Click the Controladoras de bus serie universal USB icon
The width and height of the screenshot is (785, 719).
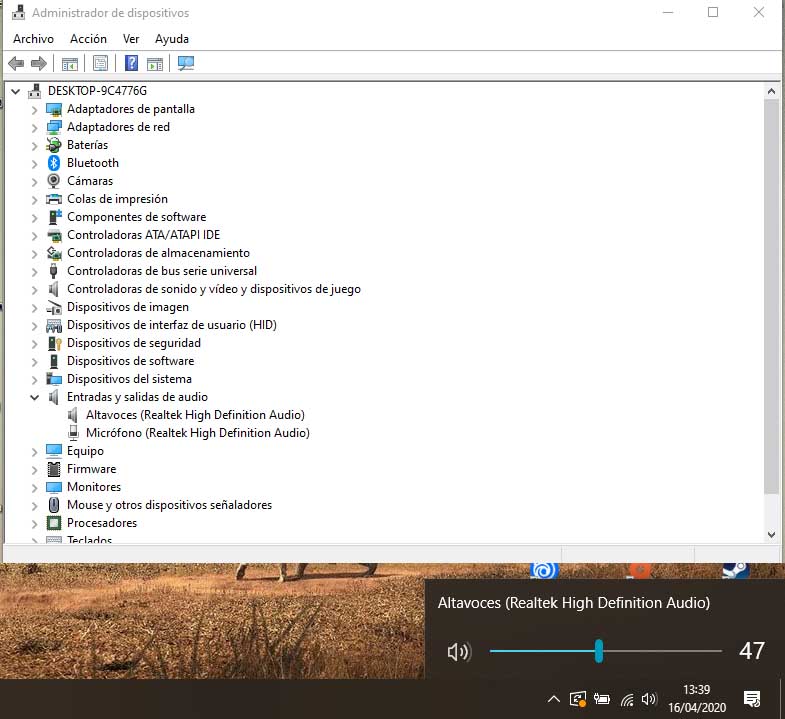point(54,271)
